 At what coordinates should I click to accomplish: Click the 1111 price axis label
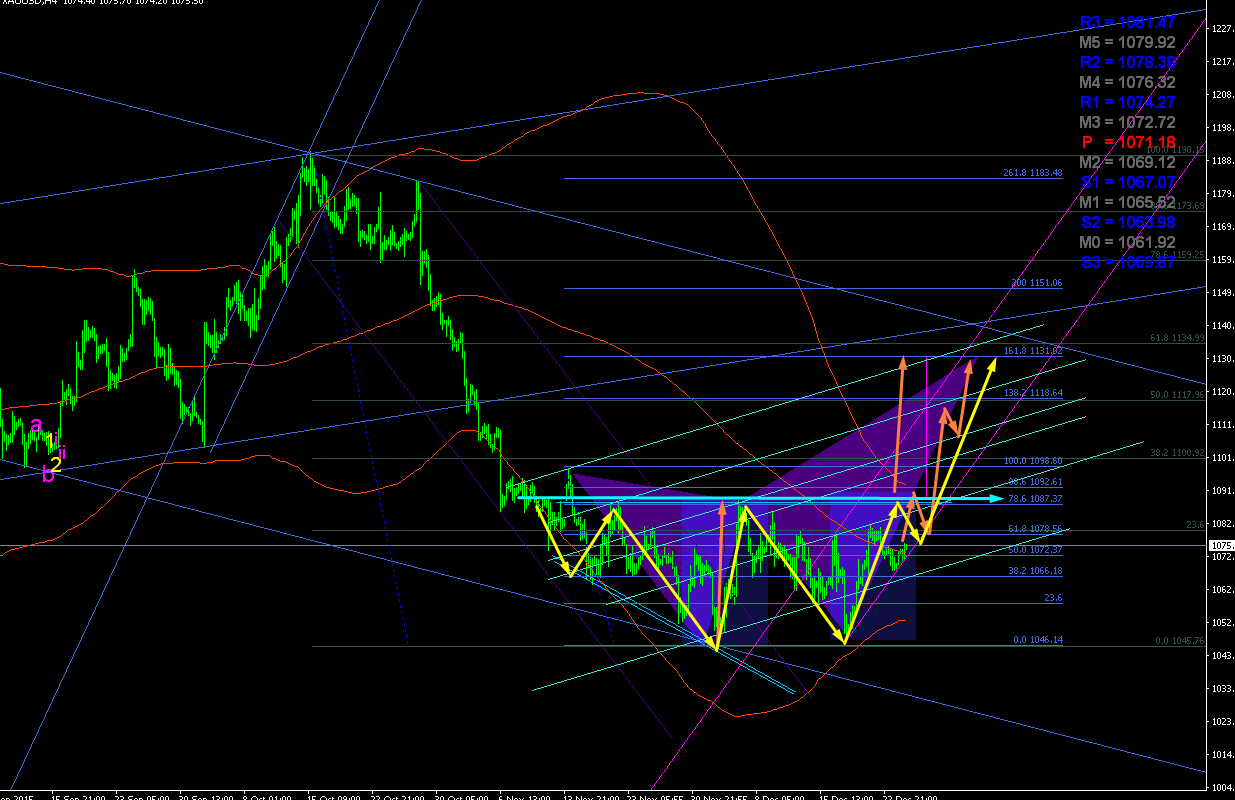1221,424
